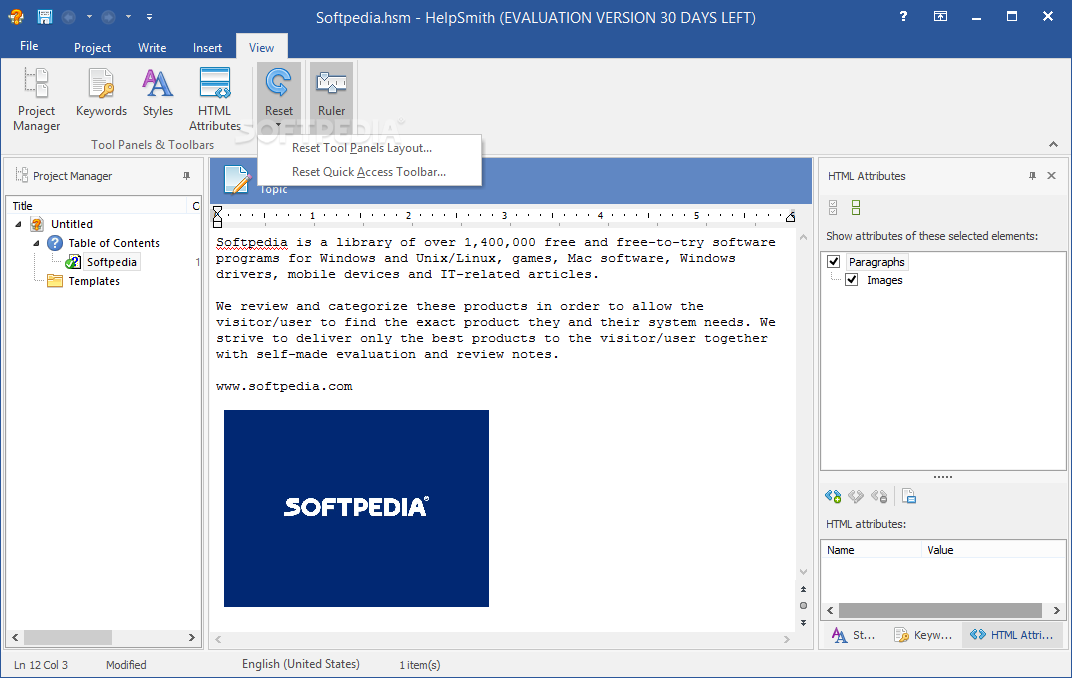Select the Untitled project item
Image resolution: width=1072 pixels, height=678 pixels.
pos(72,223)
